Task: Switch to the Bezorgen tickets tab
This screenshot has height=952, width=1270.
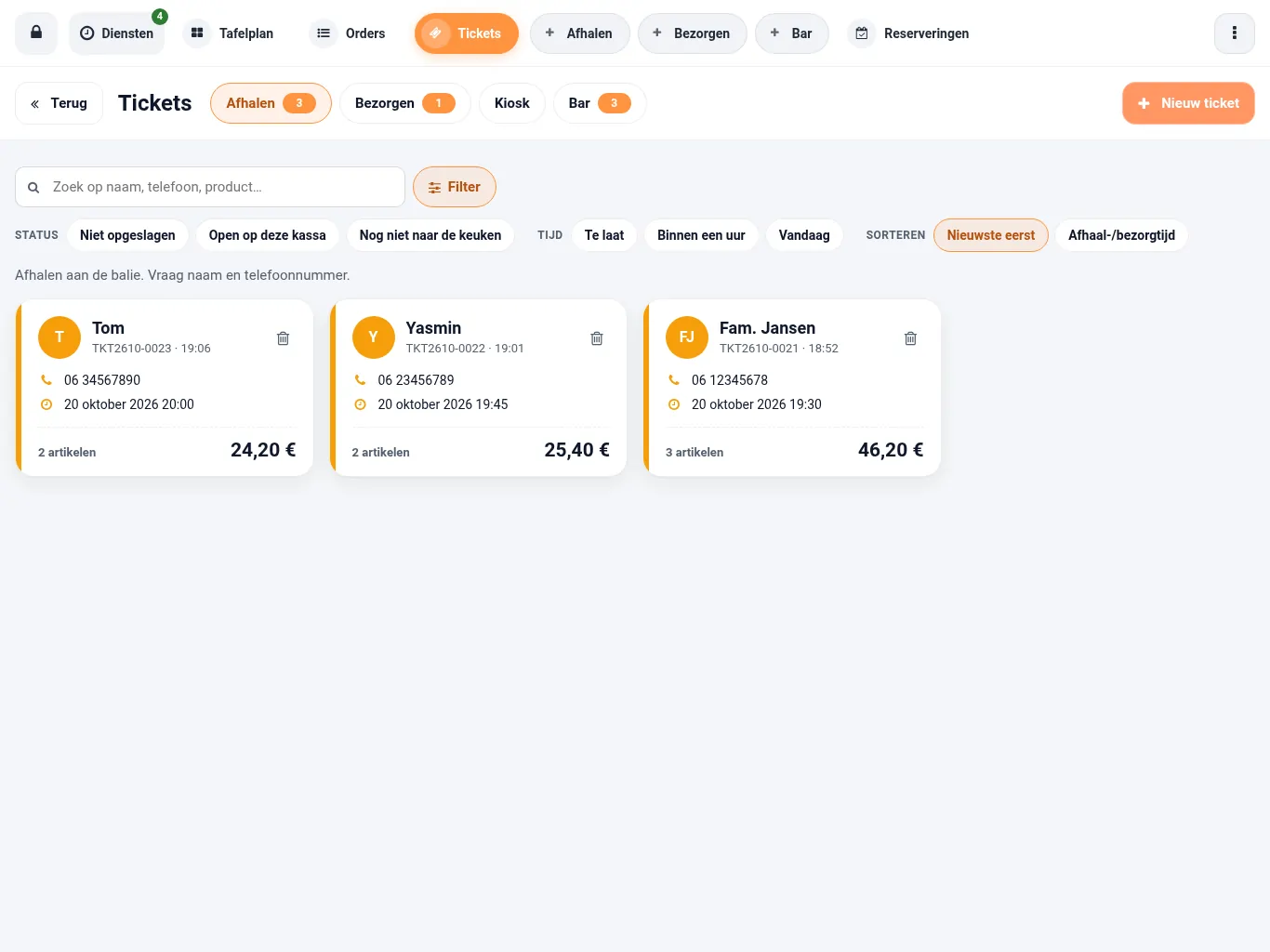Action: tap(405, 103)
